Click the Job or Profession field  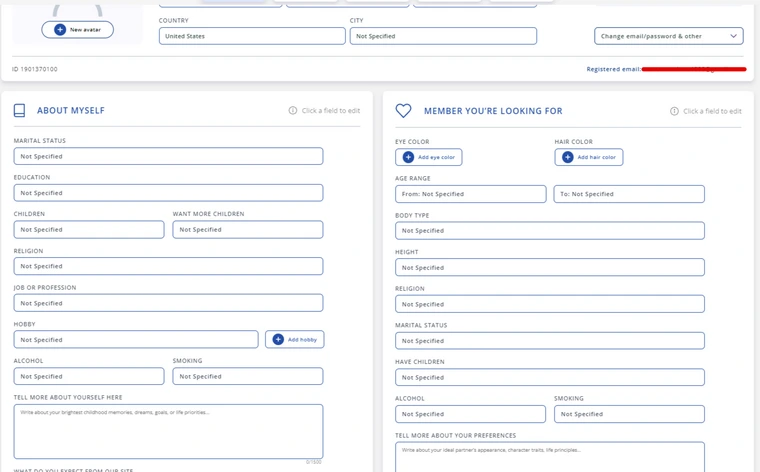pos(168,303)
